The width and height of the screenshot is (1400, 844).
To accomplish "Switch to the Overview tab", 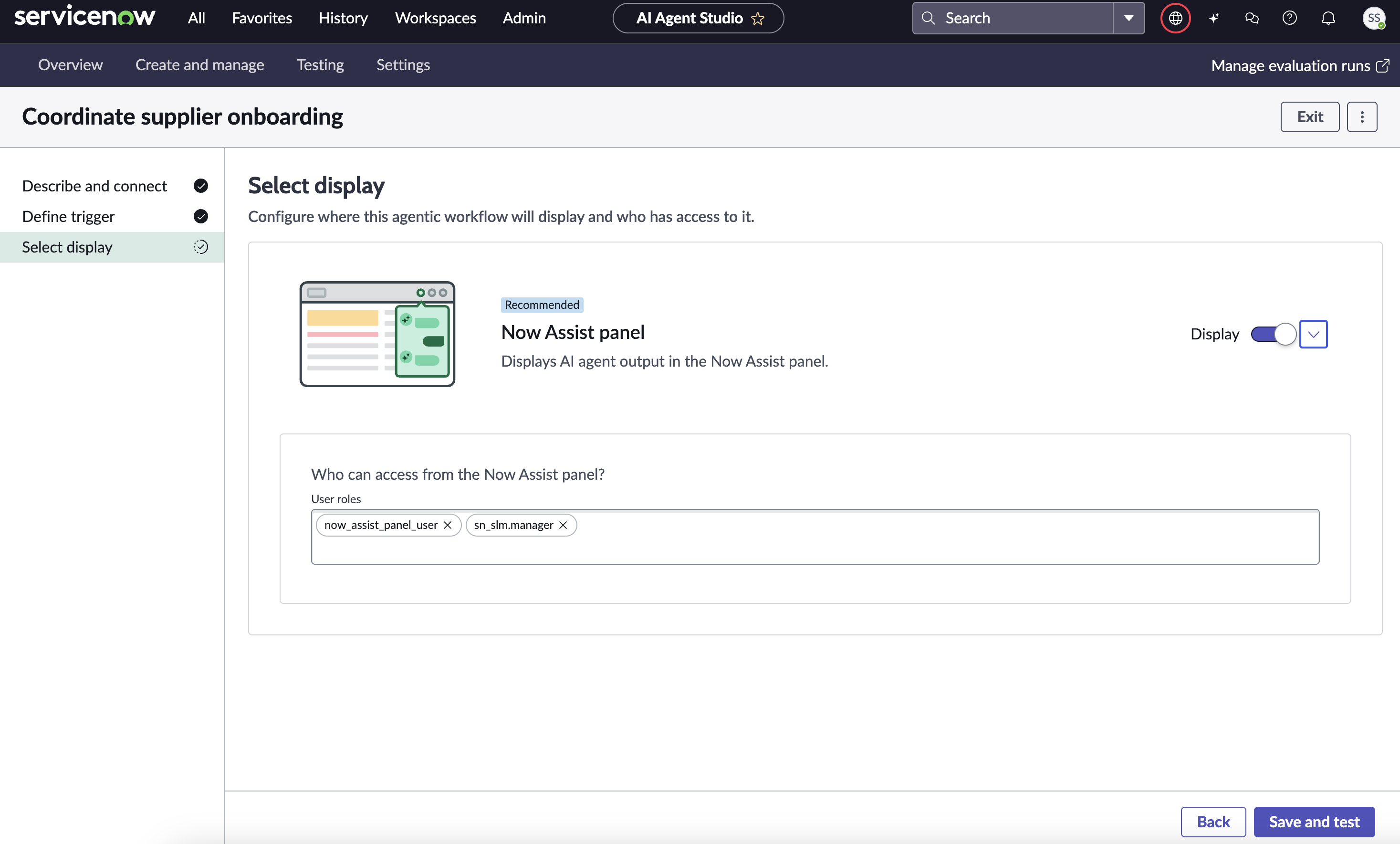I will click(x=71, y=65).
